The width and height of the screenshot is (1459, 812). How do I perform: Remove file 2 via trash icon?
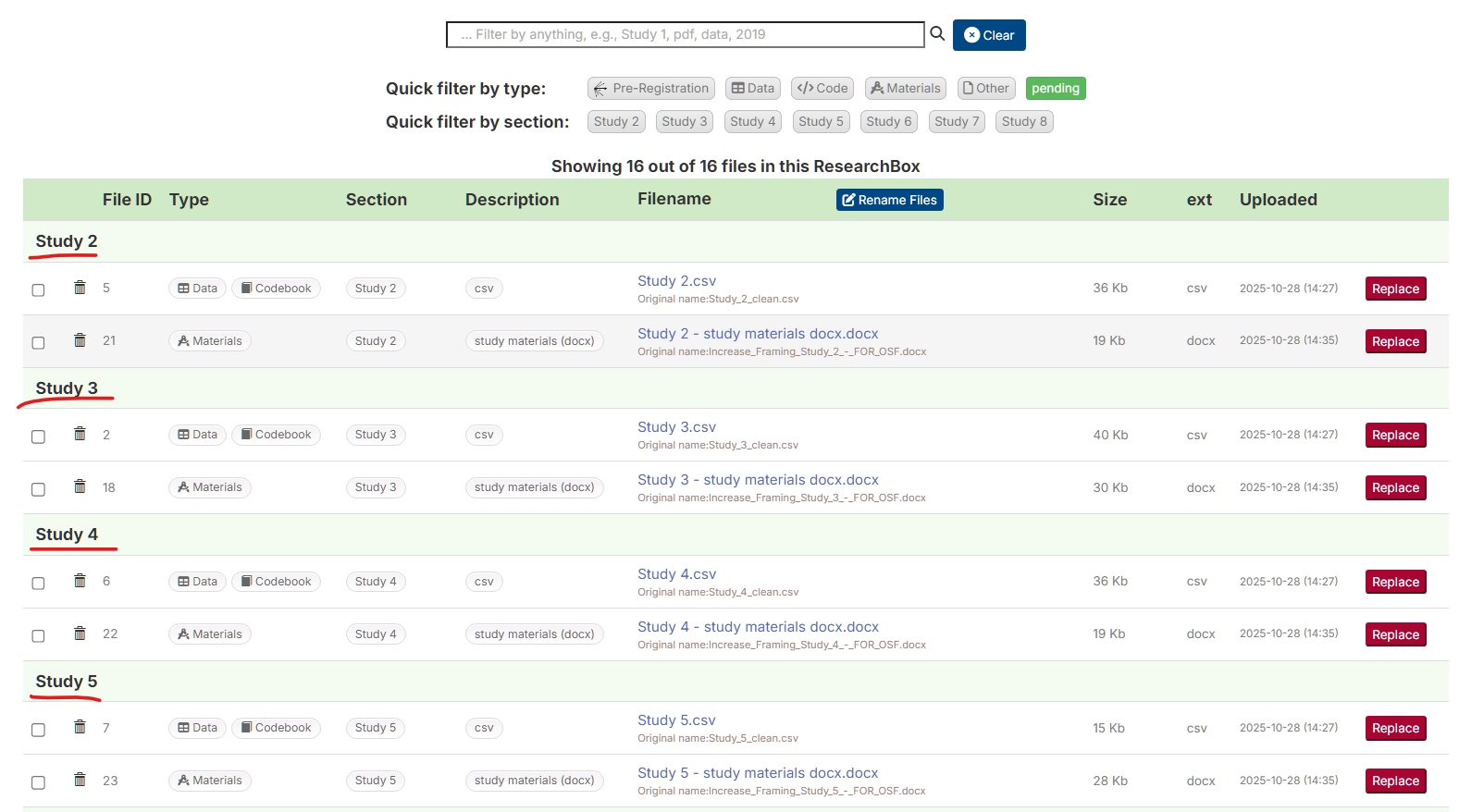[80, 434]
